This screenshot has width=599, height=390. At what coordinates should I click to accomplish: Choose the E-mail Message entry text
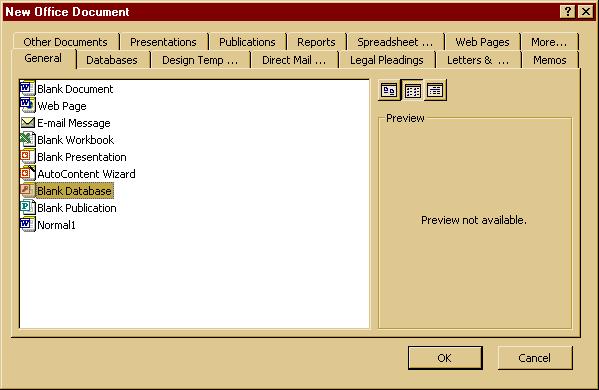point(74,123)
